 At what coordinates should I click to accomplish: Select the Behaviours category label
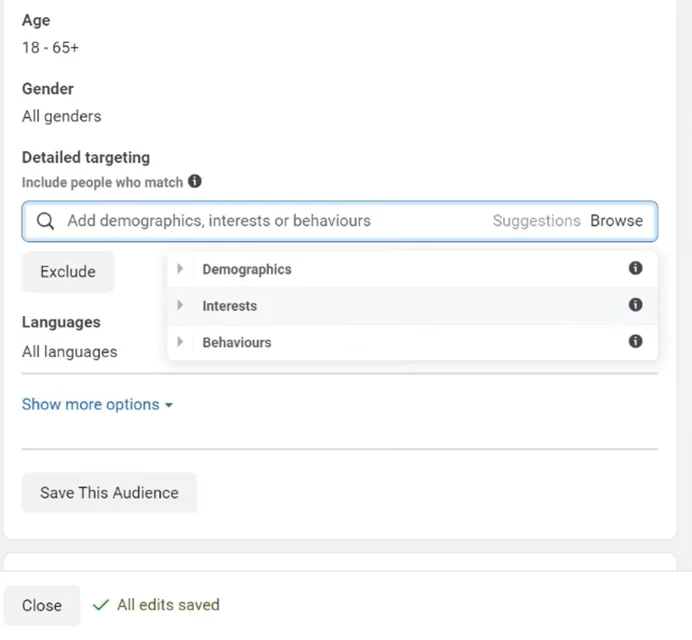[237, 342]
